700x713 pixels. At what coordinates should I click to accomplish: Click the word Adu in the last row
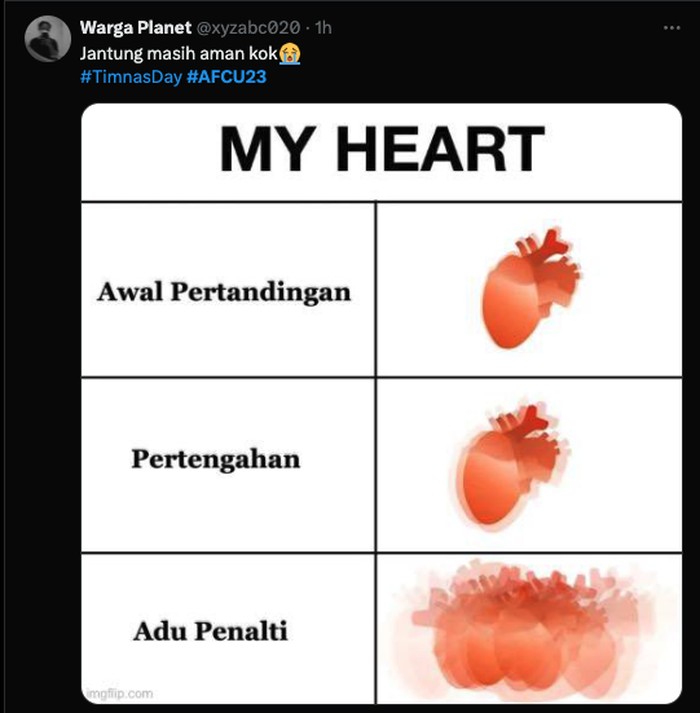pyautogui.click(x=157, y=631)
